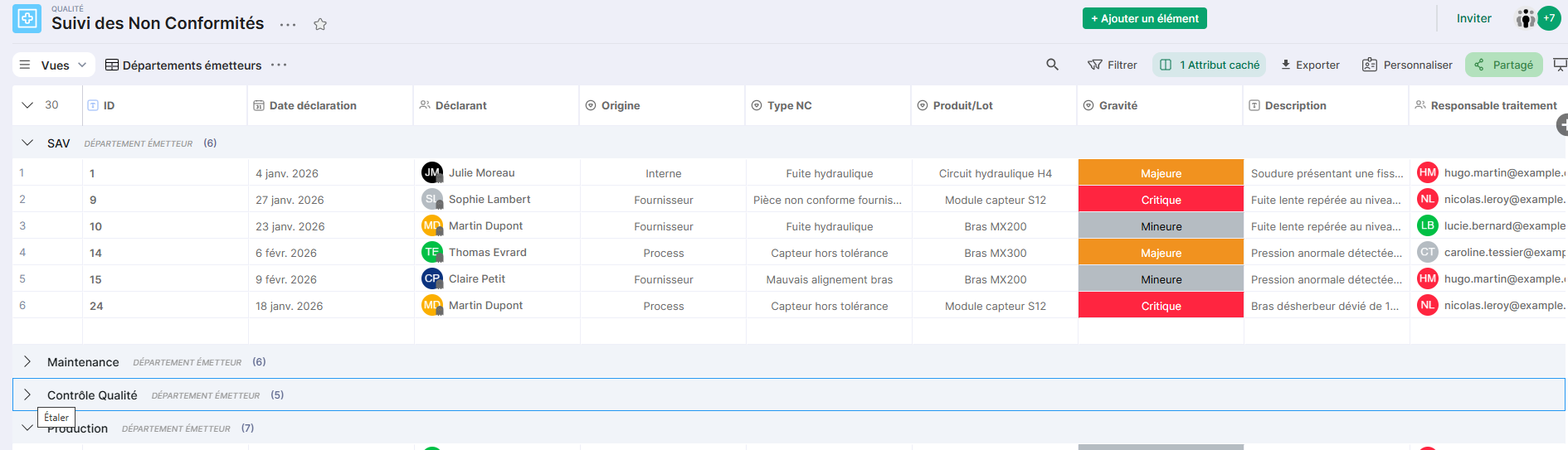Click the Exporter button
The image size is (1568, 450).
point(1310,65)
